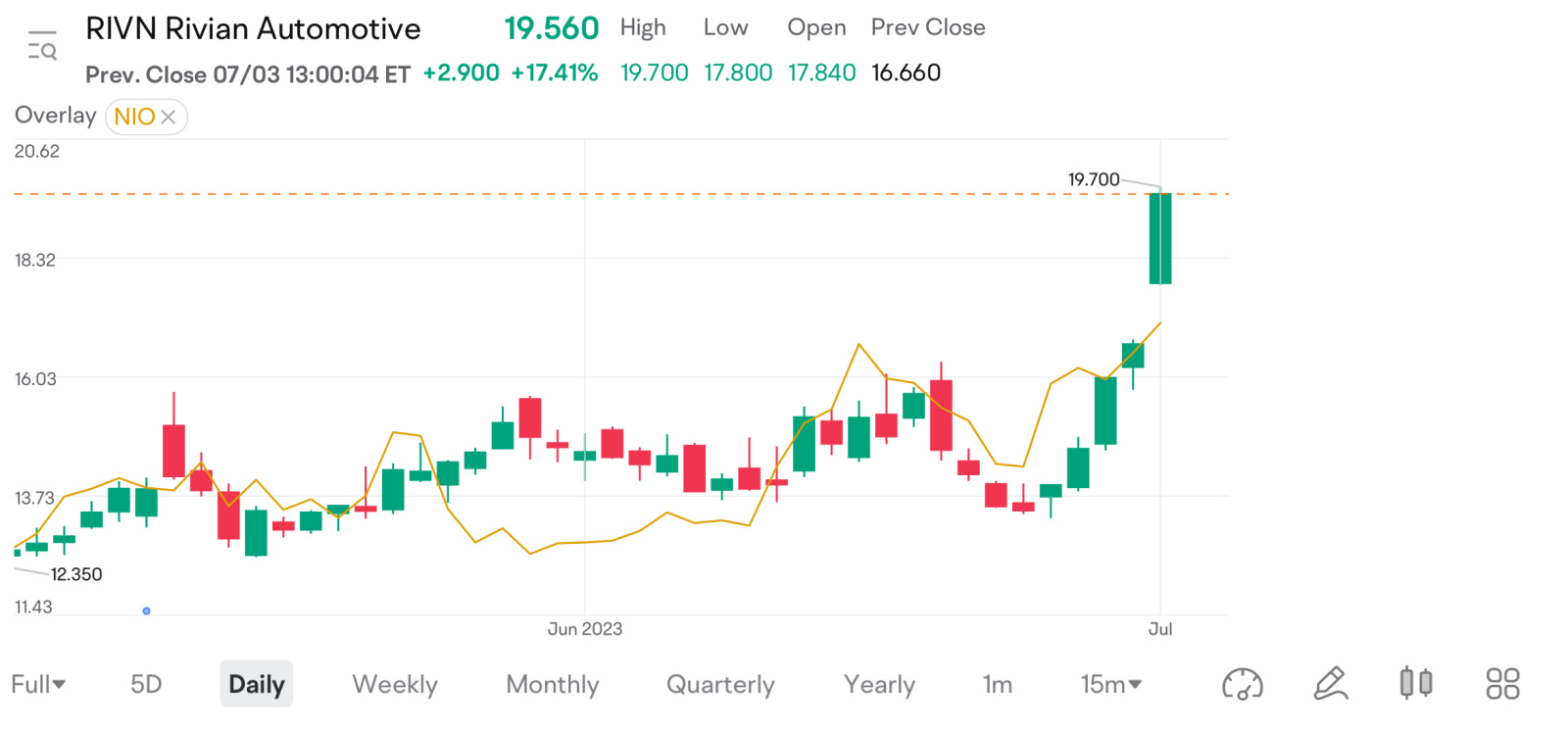
Task: Click the Jul date axis label
Action: tap(1160, 629)
